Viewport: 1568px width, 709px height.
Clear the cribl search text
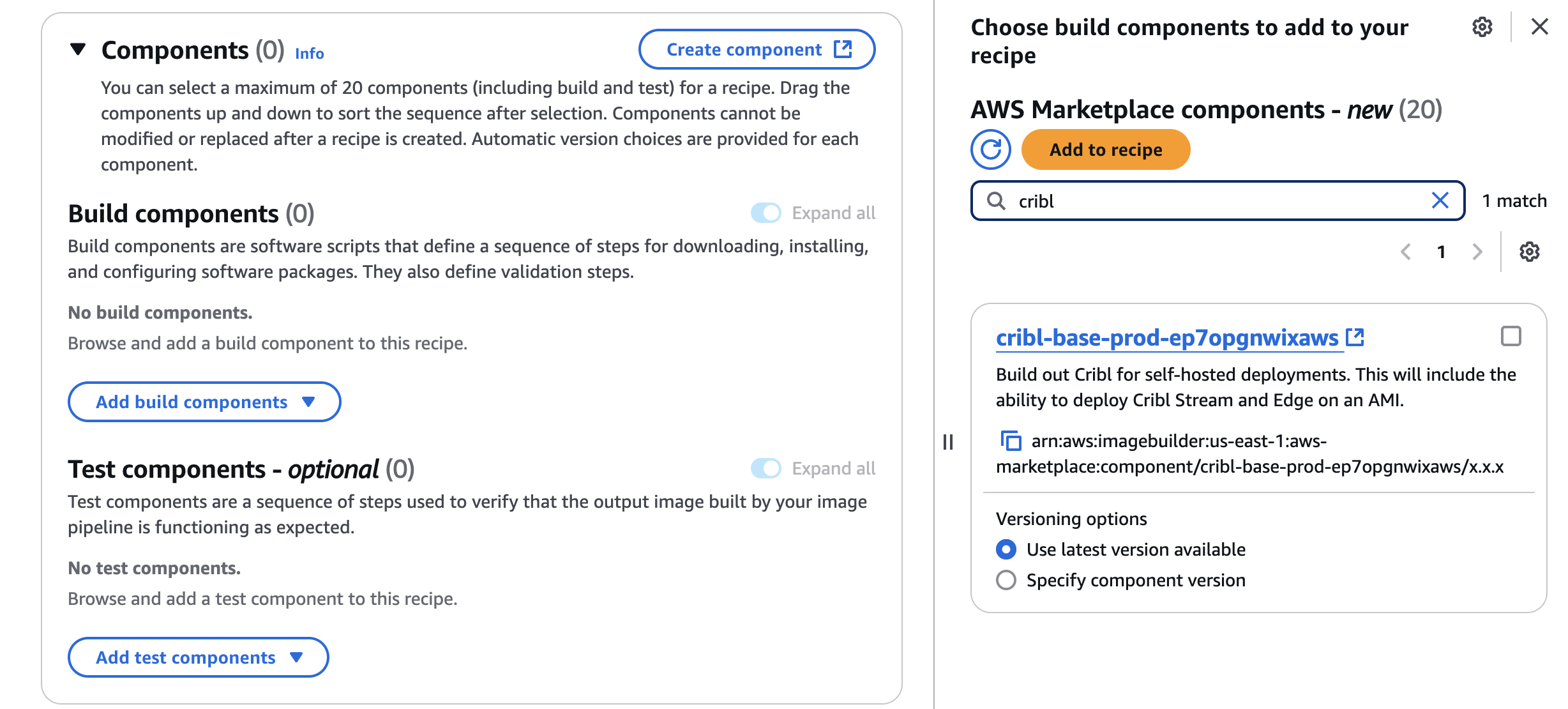coord(1440,201)
